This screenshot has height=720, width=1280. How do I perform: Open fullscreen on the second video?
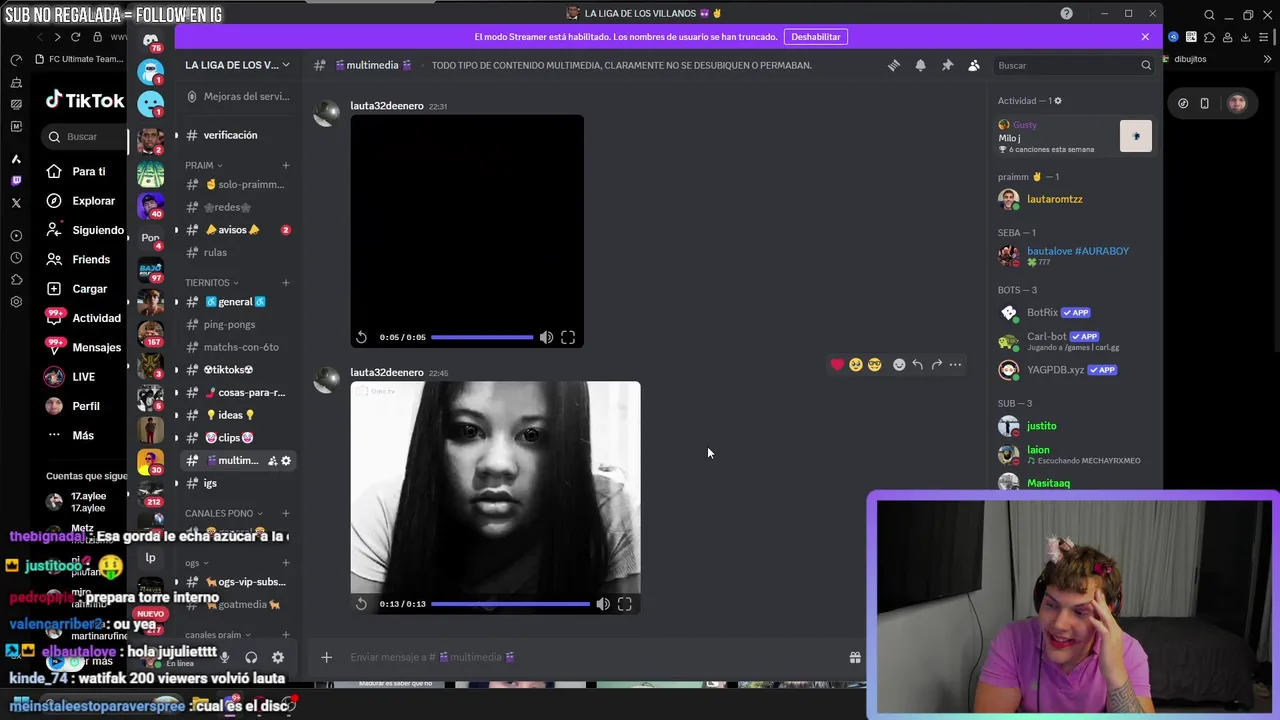(625, 604)
